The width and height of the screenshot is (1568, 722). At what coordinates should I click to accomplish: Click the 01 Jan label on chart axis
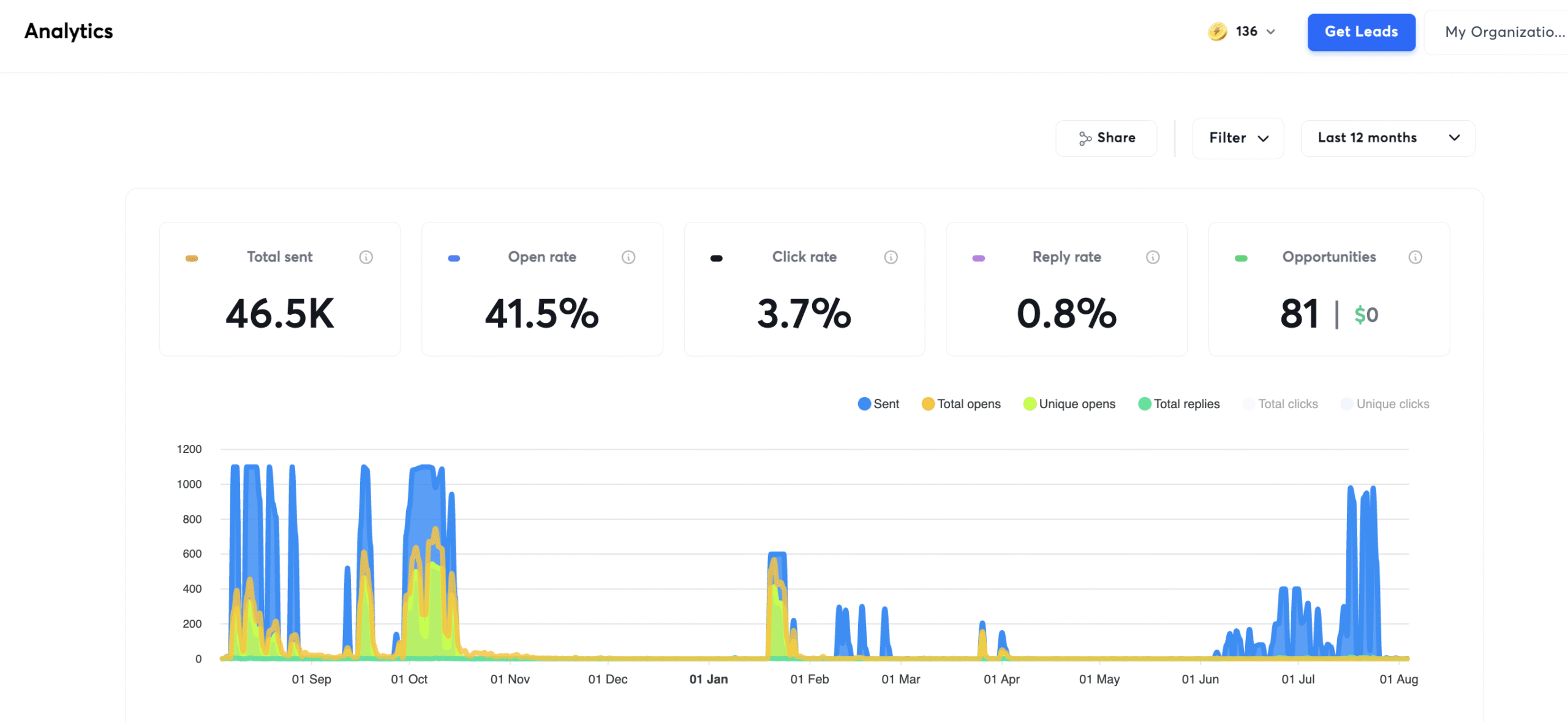point(709,679)
